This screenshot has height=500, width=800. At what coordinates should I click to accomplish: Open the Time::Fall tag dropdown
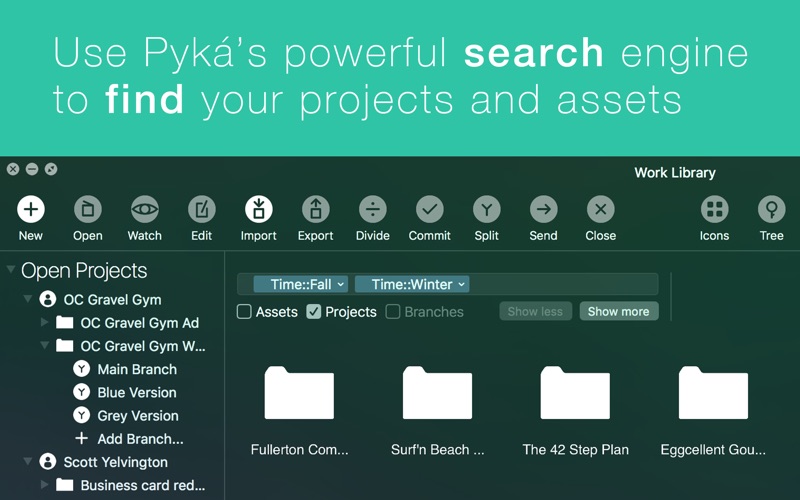(x=341, y=285)
